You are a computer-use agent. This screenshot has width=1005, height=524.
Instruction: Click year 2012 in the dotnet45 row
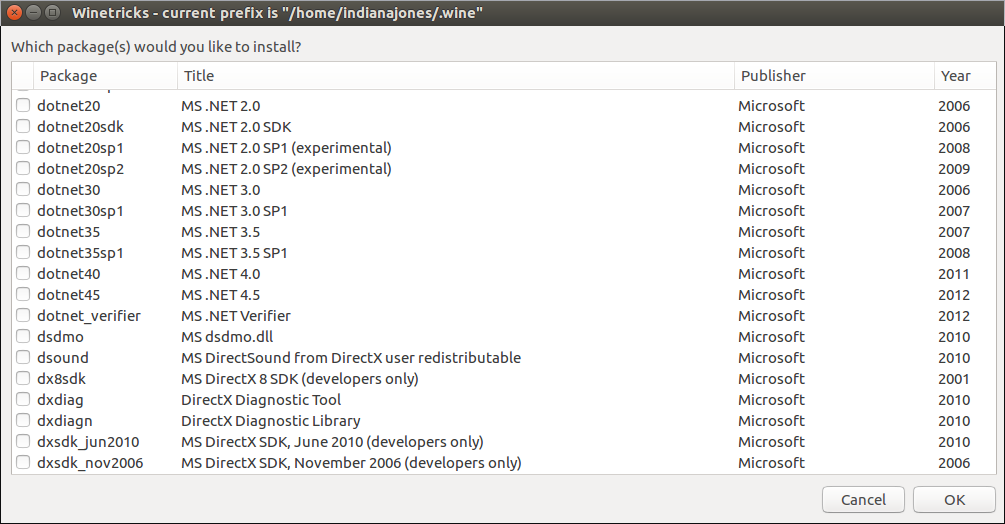coord(954,295)
